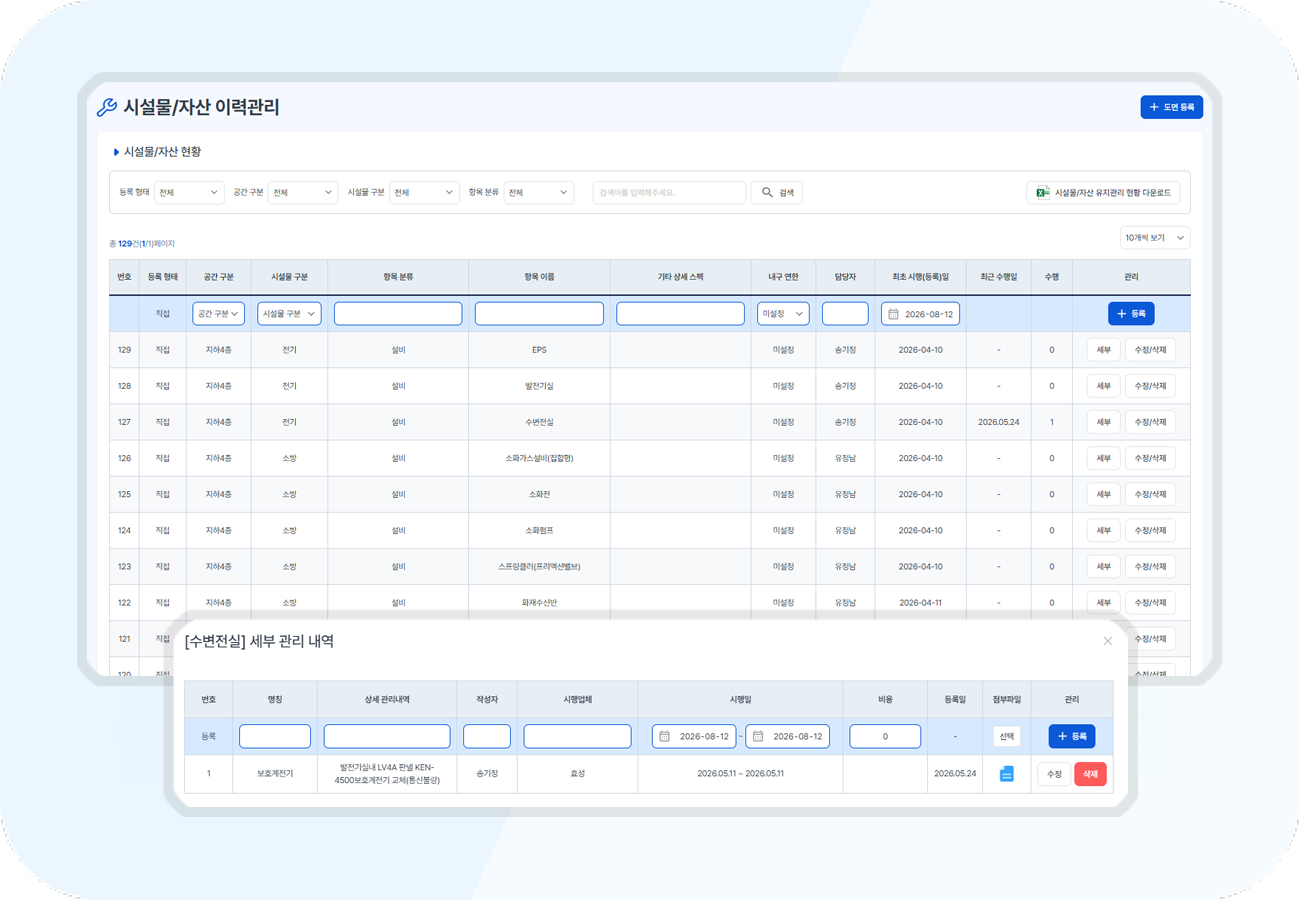Click 세부 button for the EPS row
The image size is (1300, 900).
[1103, 350]
